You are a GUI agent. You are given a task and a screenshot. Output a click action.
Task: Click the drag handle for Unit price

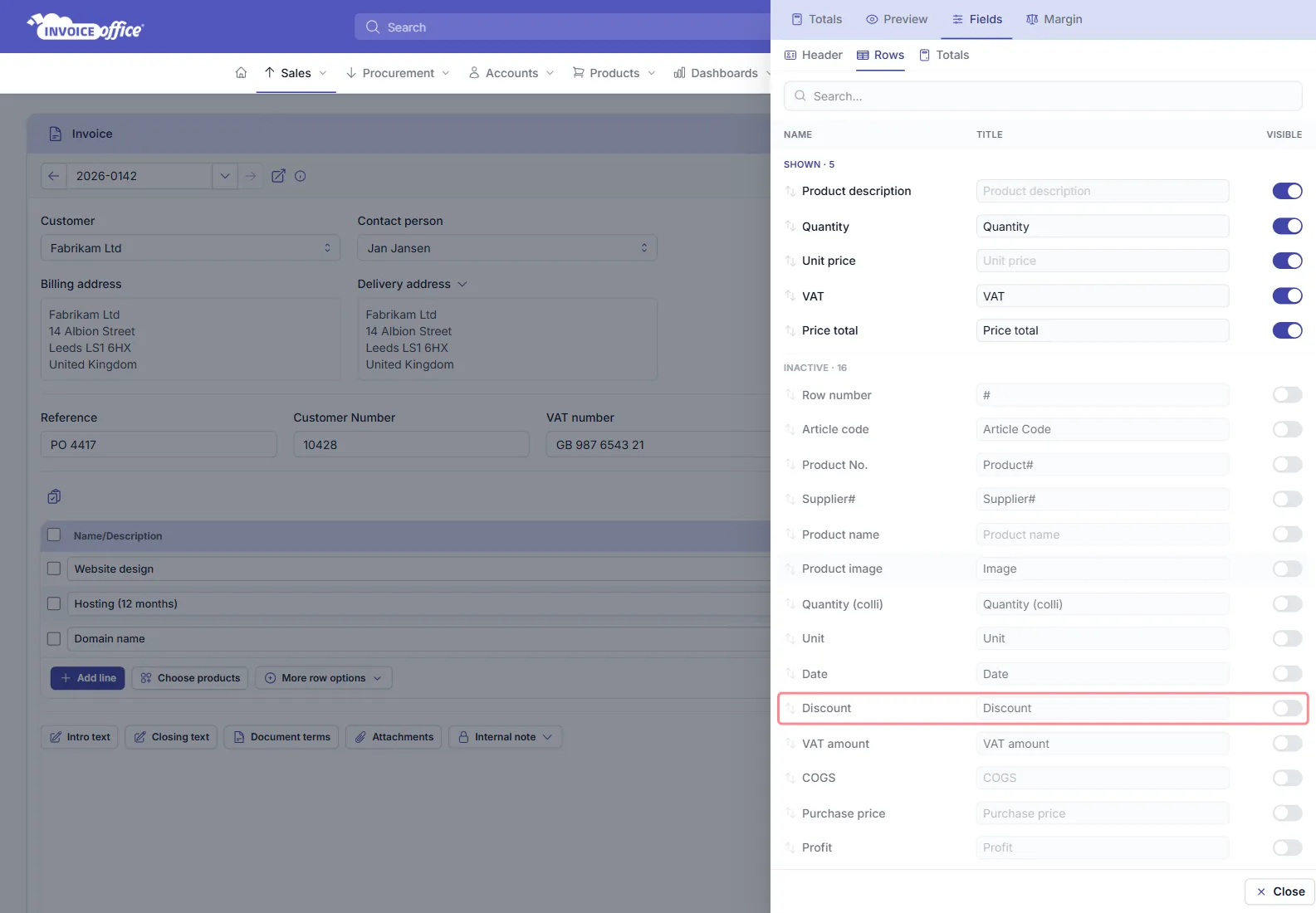coord(790,261)
